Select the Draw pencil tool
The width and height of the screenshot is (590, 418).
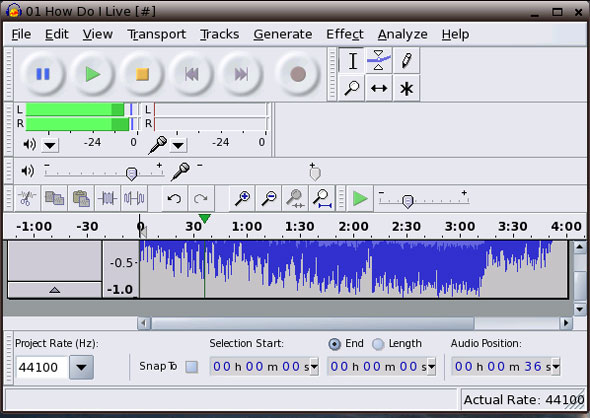(406, 61)
